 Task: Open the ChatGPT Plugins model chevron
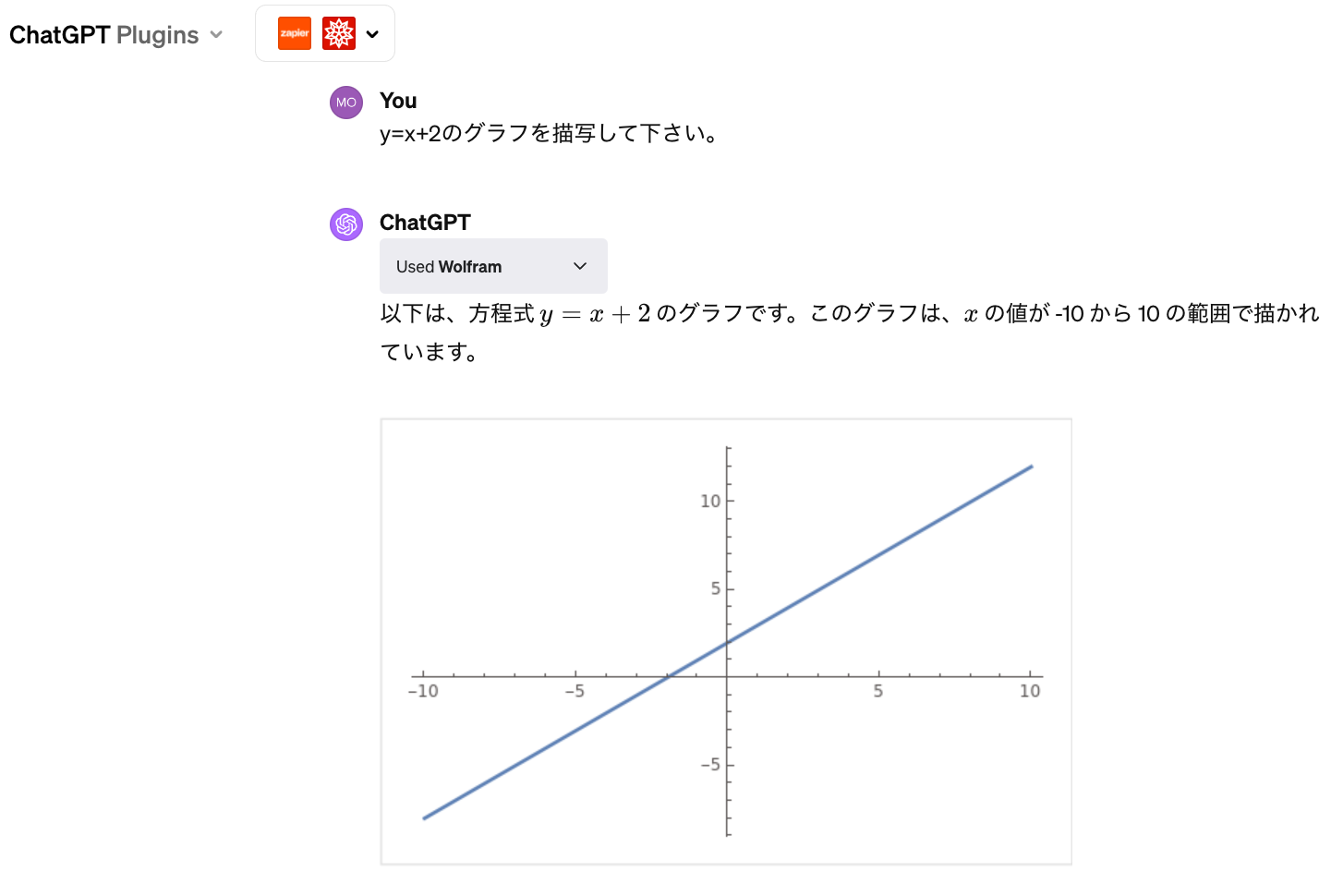tap(216, 35)
